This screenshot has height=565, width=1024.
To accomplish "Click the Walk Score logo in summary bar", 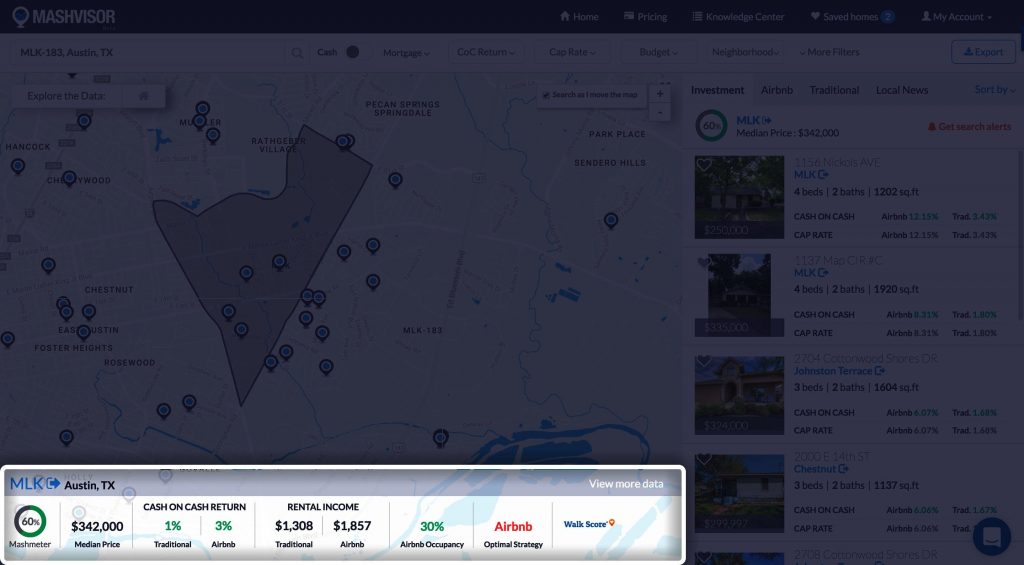I will click(589, 523).
